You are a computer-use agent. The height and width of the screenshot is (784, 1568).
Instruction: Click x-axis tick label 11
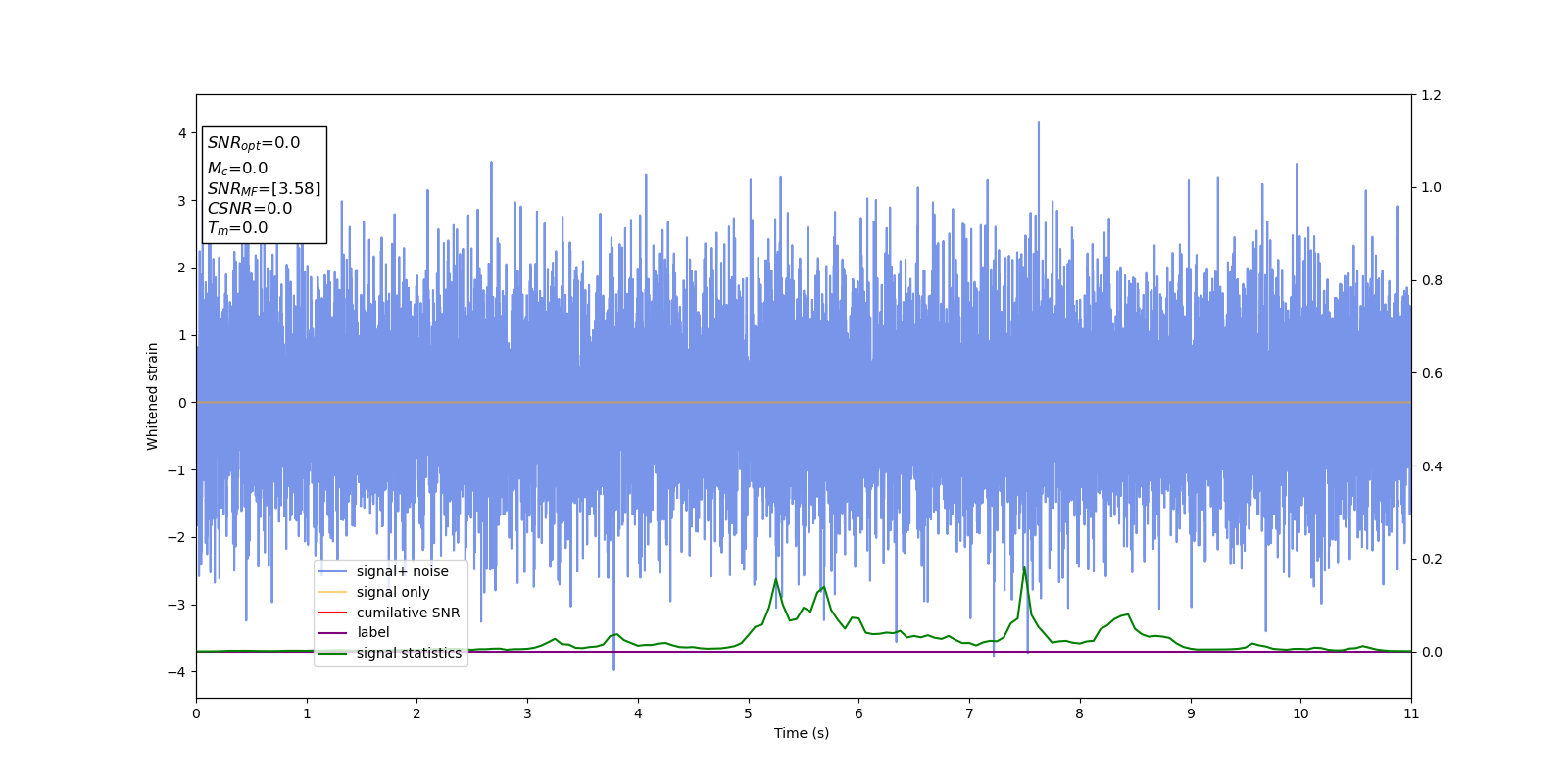1411,713
